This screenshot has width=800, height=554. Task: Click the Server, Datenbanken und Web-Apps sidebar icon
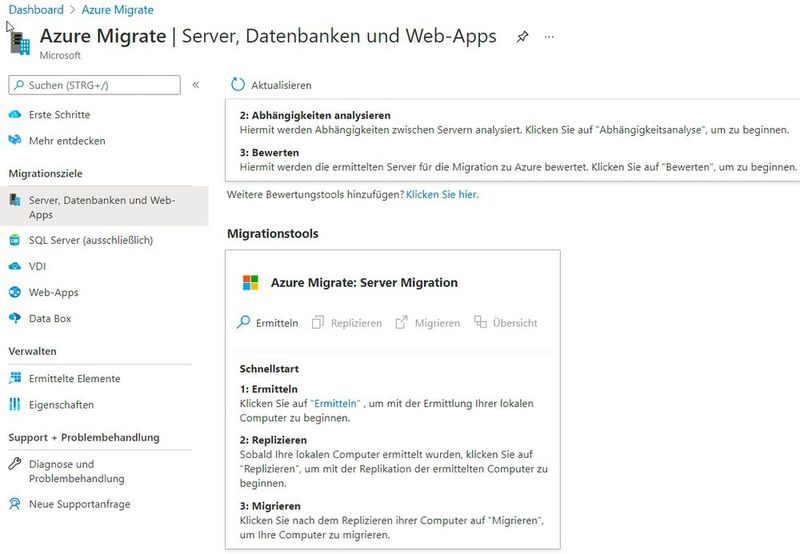coord(15,199)
